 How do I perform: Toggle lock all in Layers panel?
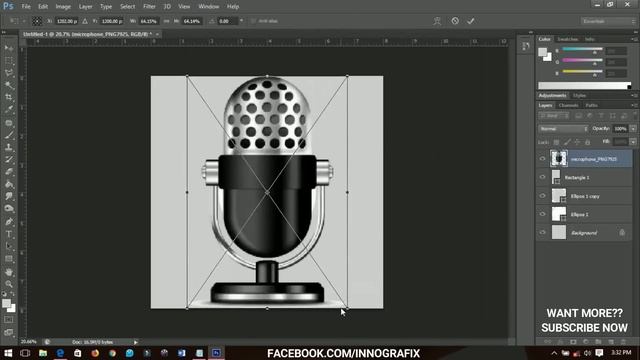pos(587,142)
